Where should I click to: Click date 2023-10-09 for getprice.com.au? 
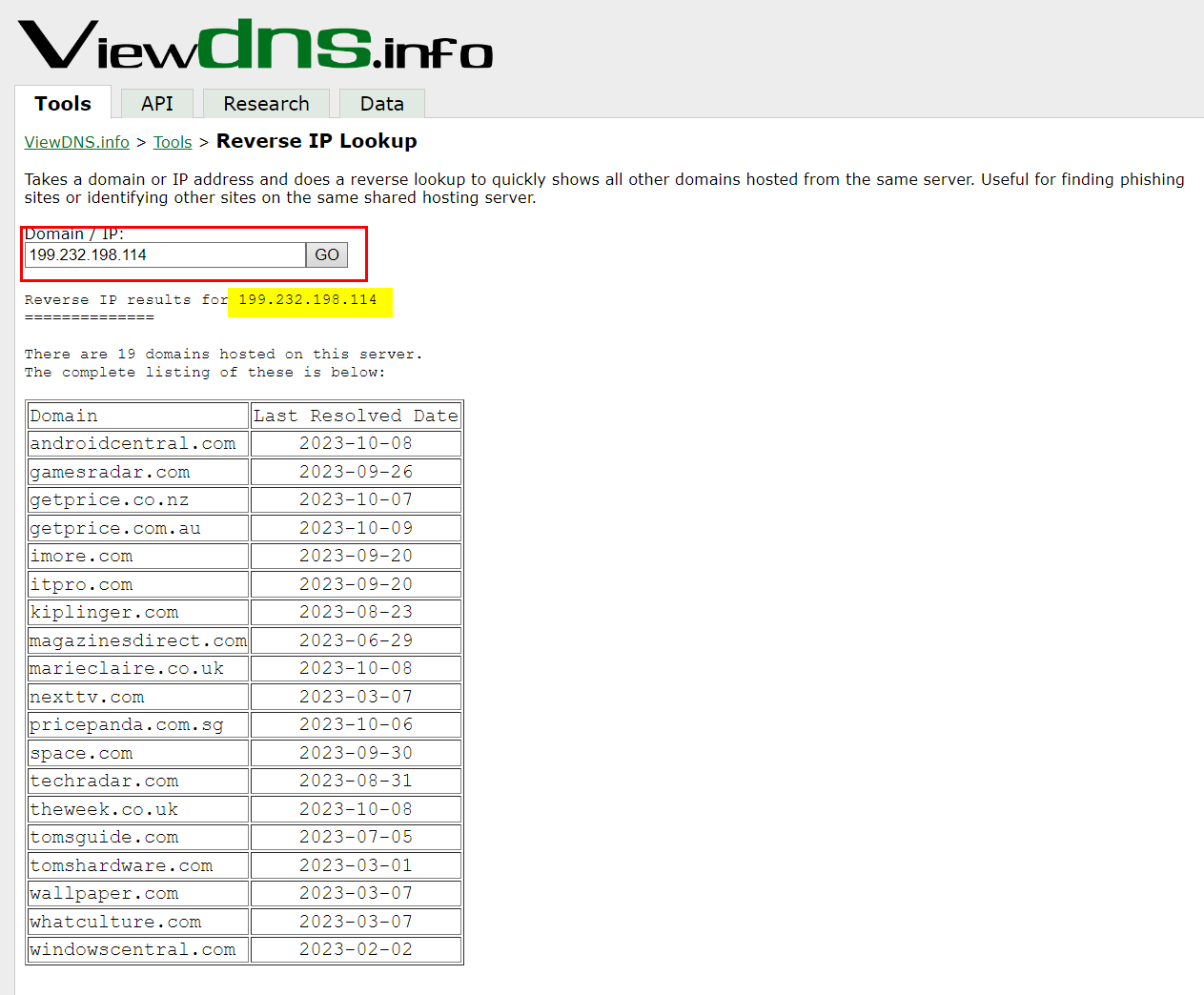356,528
